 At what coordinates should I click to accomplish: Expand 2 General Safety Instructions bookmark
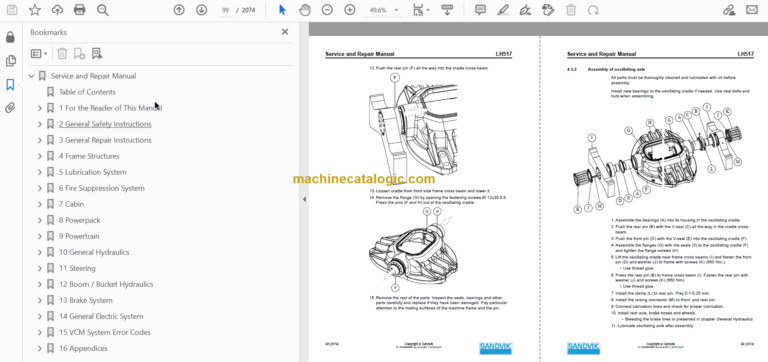pos(40,124)
